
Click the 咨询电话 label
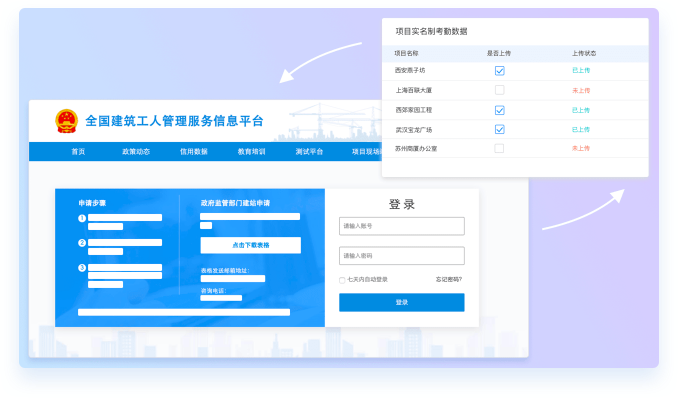tap(214, 291)
